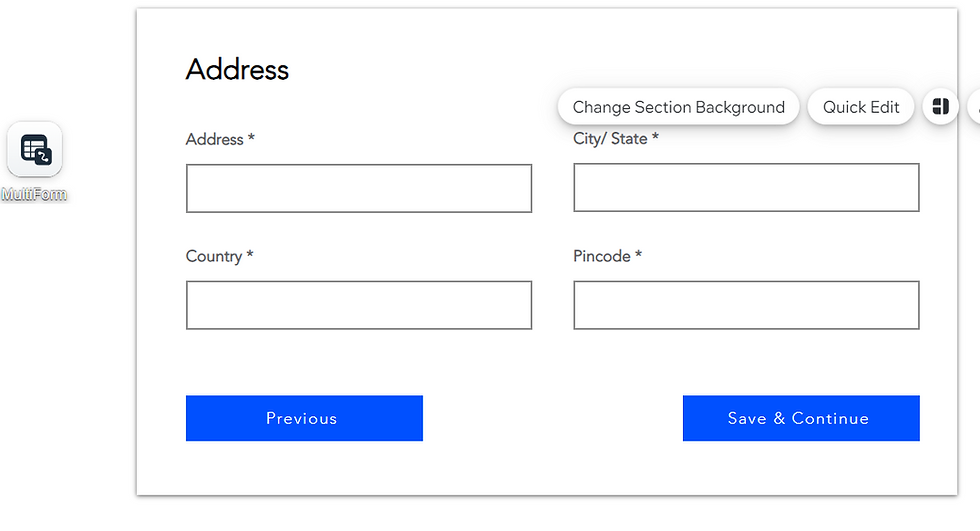Focus the Country input field
The width and height of the screenshot is (980, 531).
click(359, 305)
